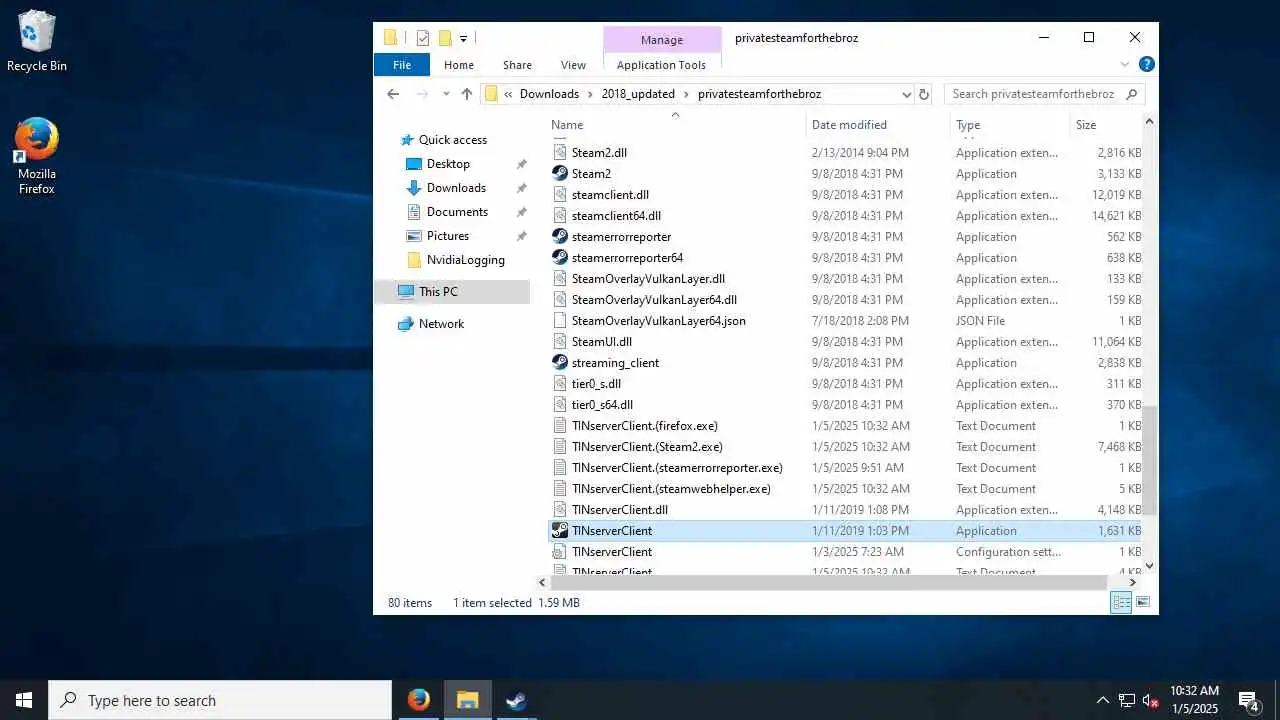The height and width of the screenshot is (720, 1280).
Task: Sort files by Date modified column
Action: [877, 125]
